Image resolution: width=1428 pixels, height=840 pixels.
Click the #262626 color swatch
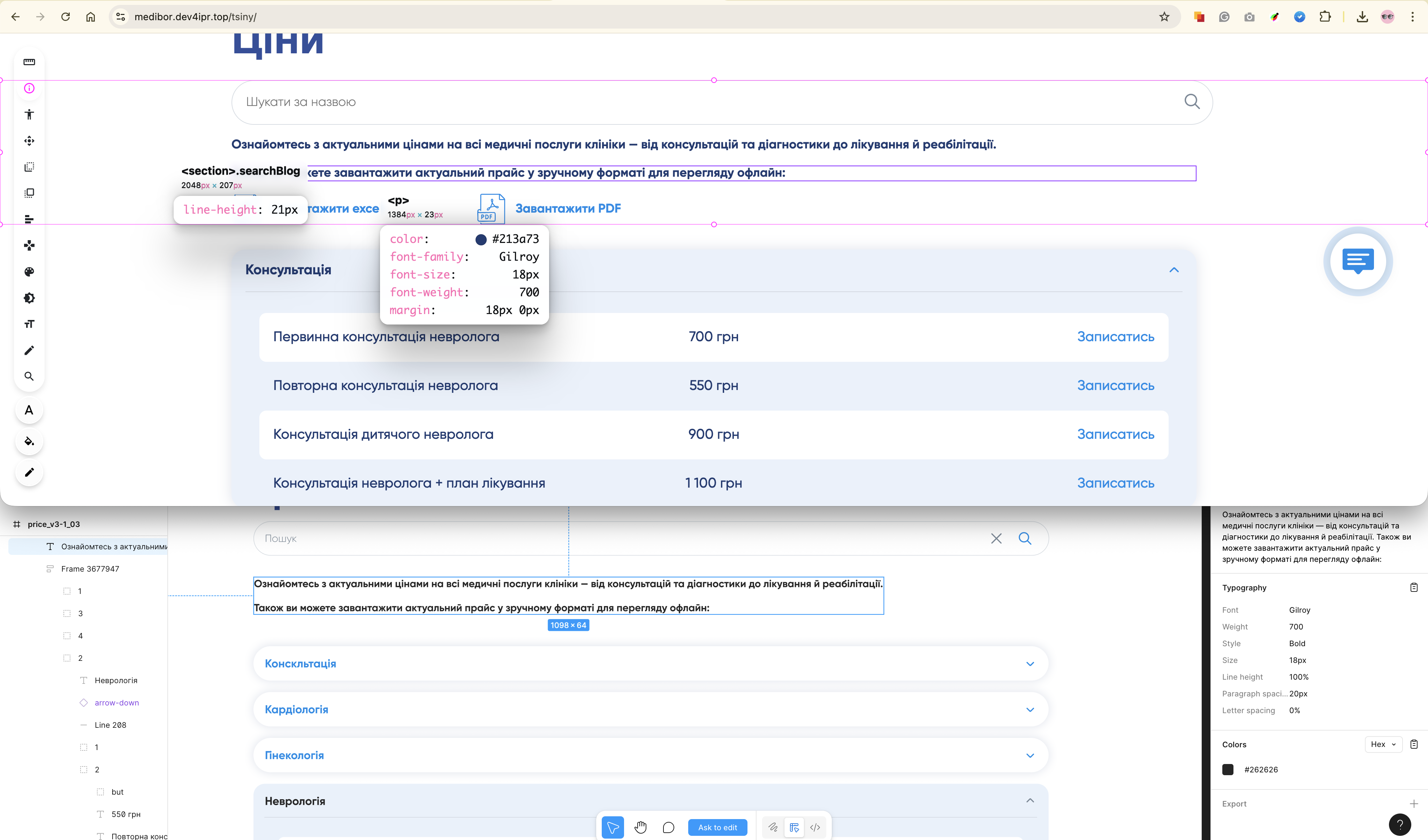(x=1228, y=769)
